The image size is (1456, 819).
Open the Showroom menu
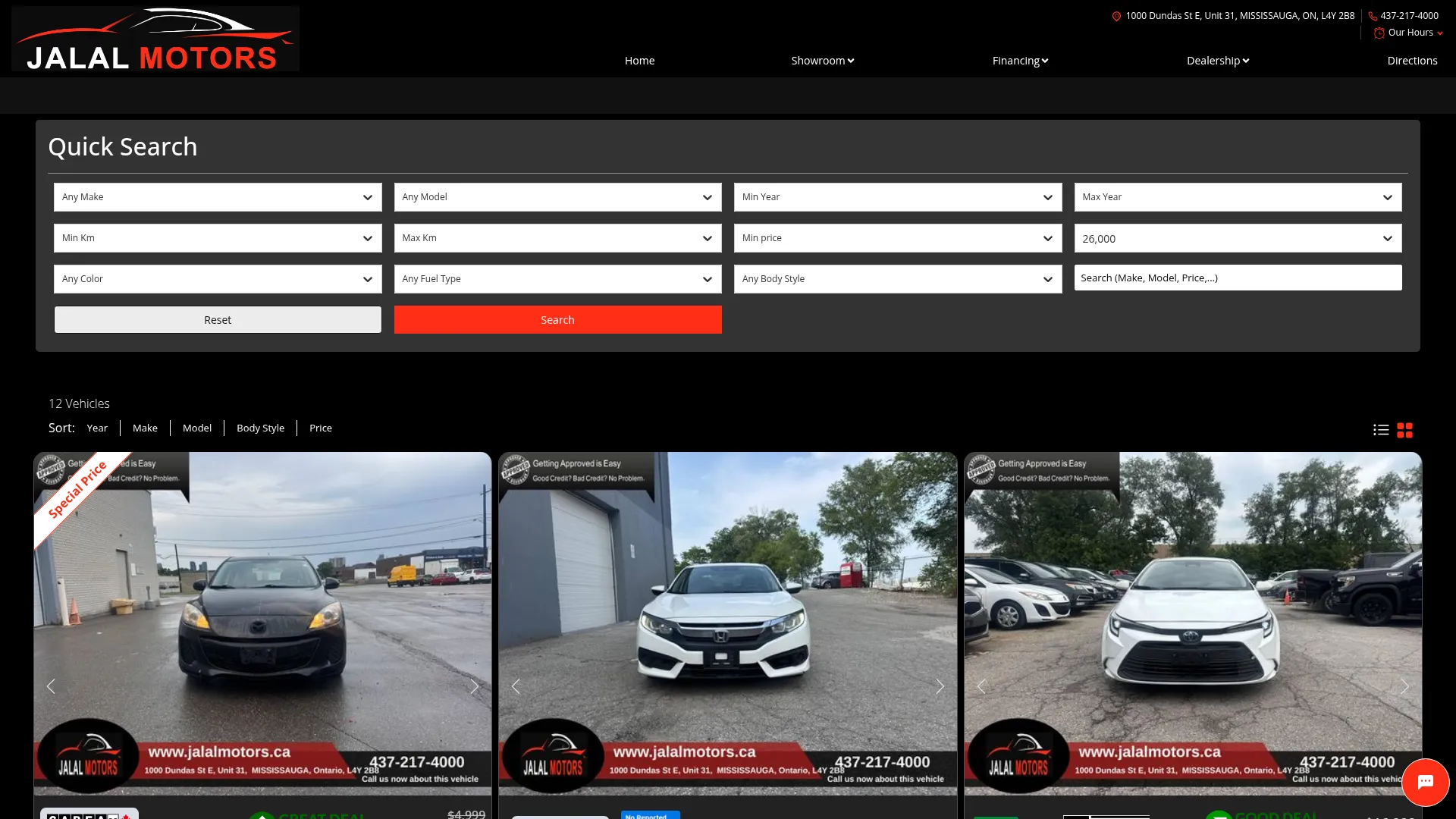pos(823,61)
